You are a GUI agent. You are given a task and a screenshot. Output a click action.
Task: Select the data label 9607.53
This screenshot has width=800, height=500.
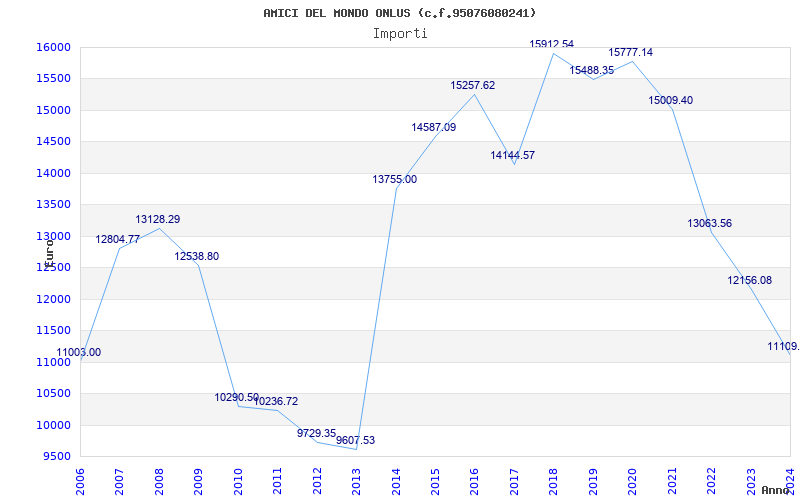[x=356, y=440]
